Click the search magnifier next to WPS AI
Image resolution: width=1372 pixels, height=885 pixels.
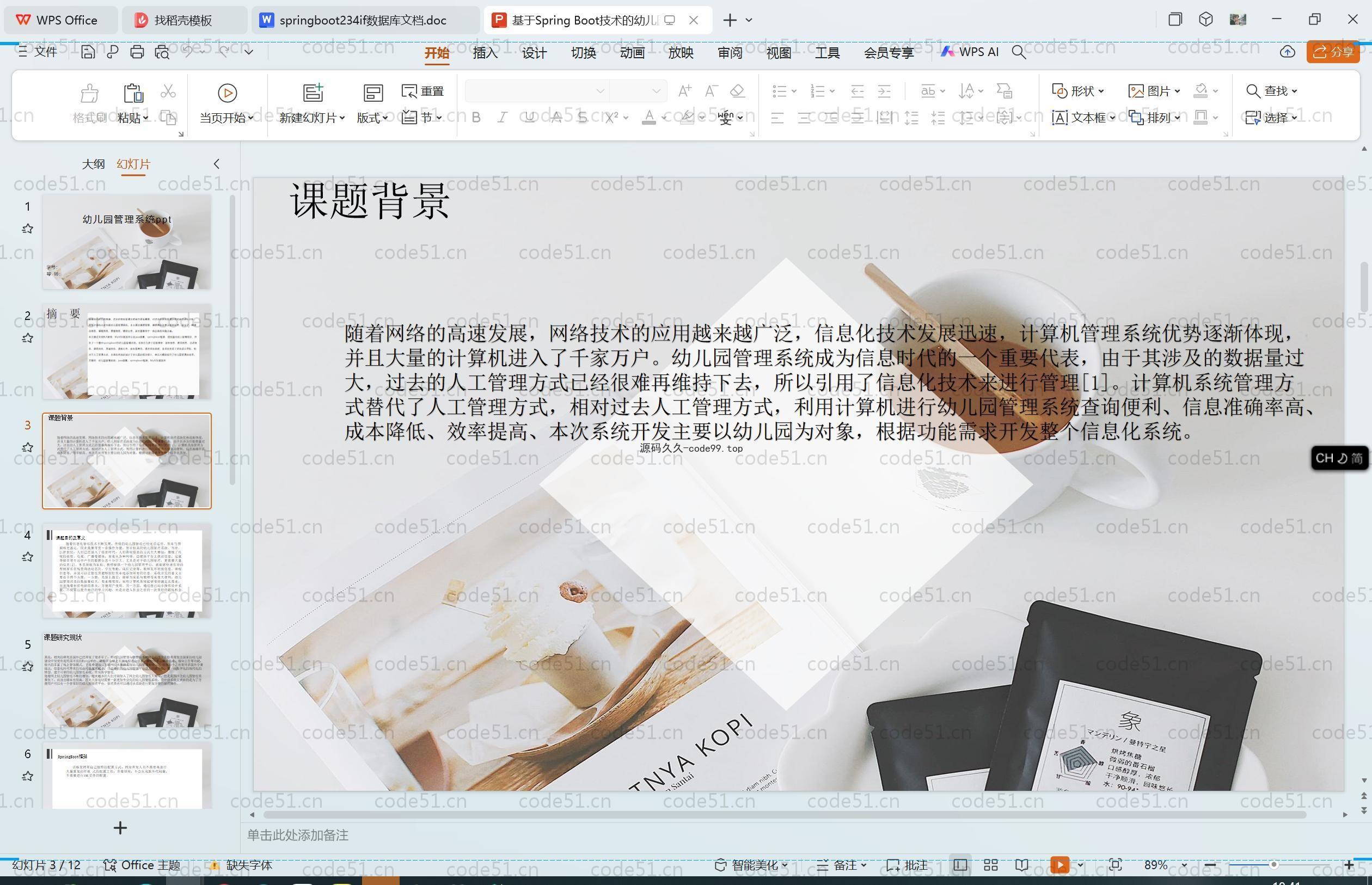click(x=1019, y=52)
